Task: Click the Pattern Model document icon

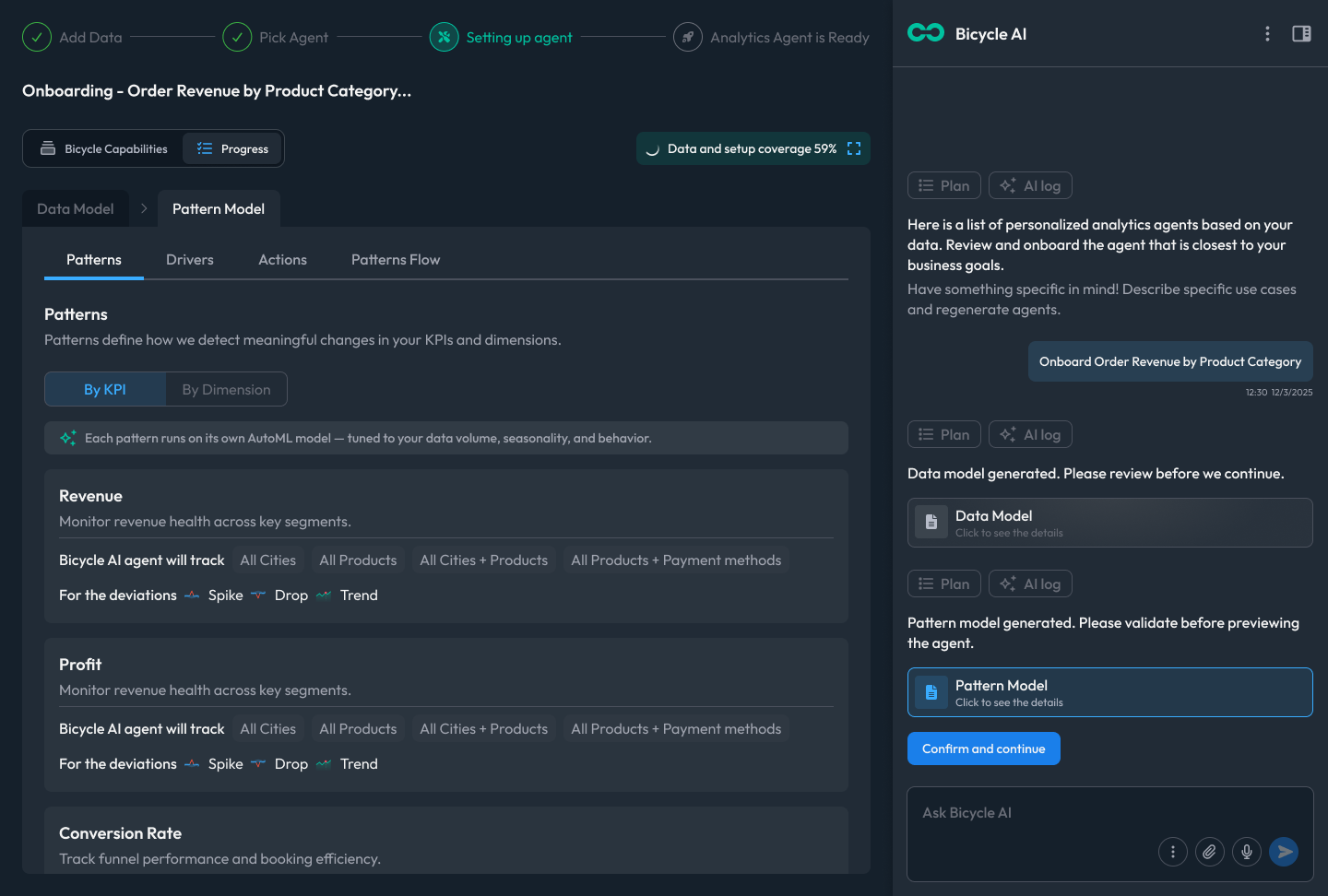Action: 931,691
